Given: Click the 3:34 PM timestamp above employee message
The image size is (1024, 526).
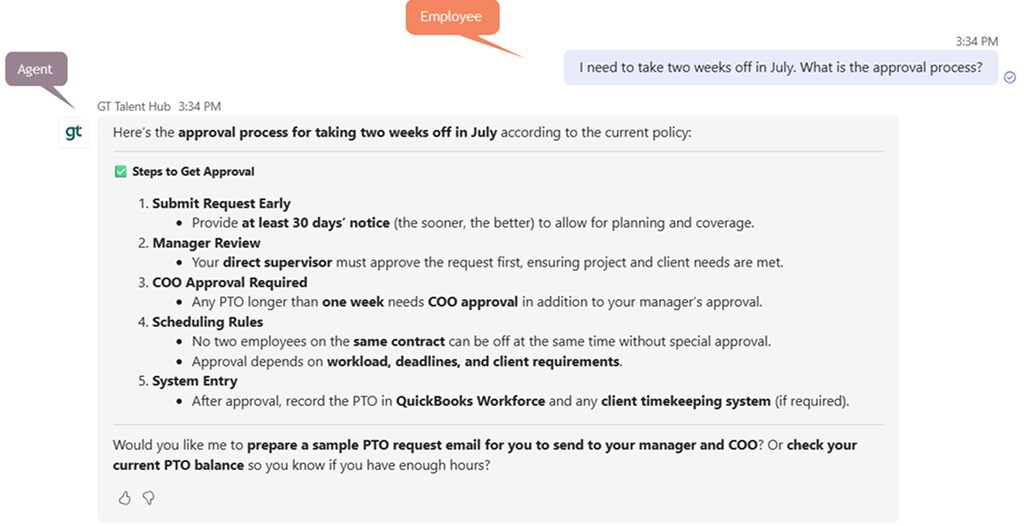Looking at the screenshot, I should click(977, 41).
